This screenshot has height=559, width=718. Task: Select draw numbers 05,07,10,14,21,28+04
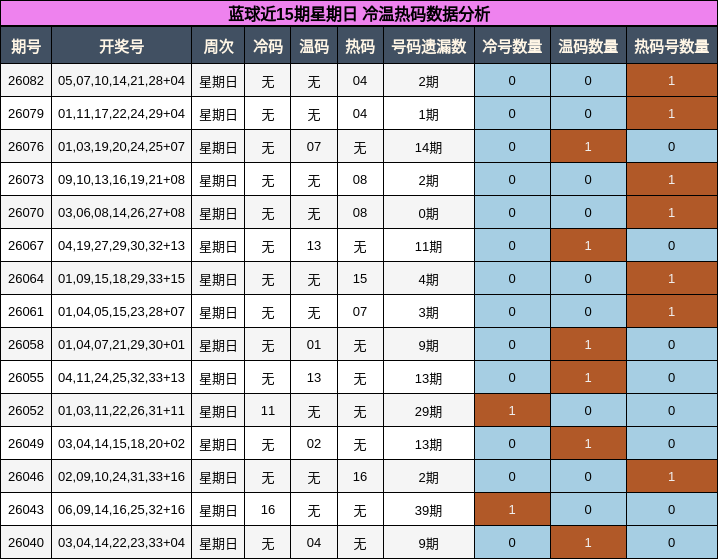(121, 81)
